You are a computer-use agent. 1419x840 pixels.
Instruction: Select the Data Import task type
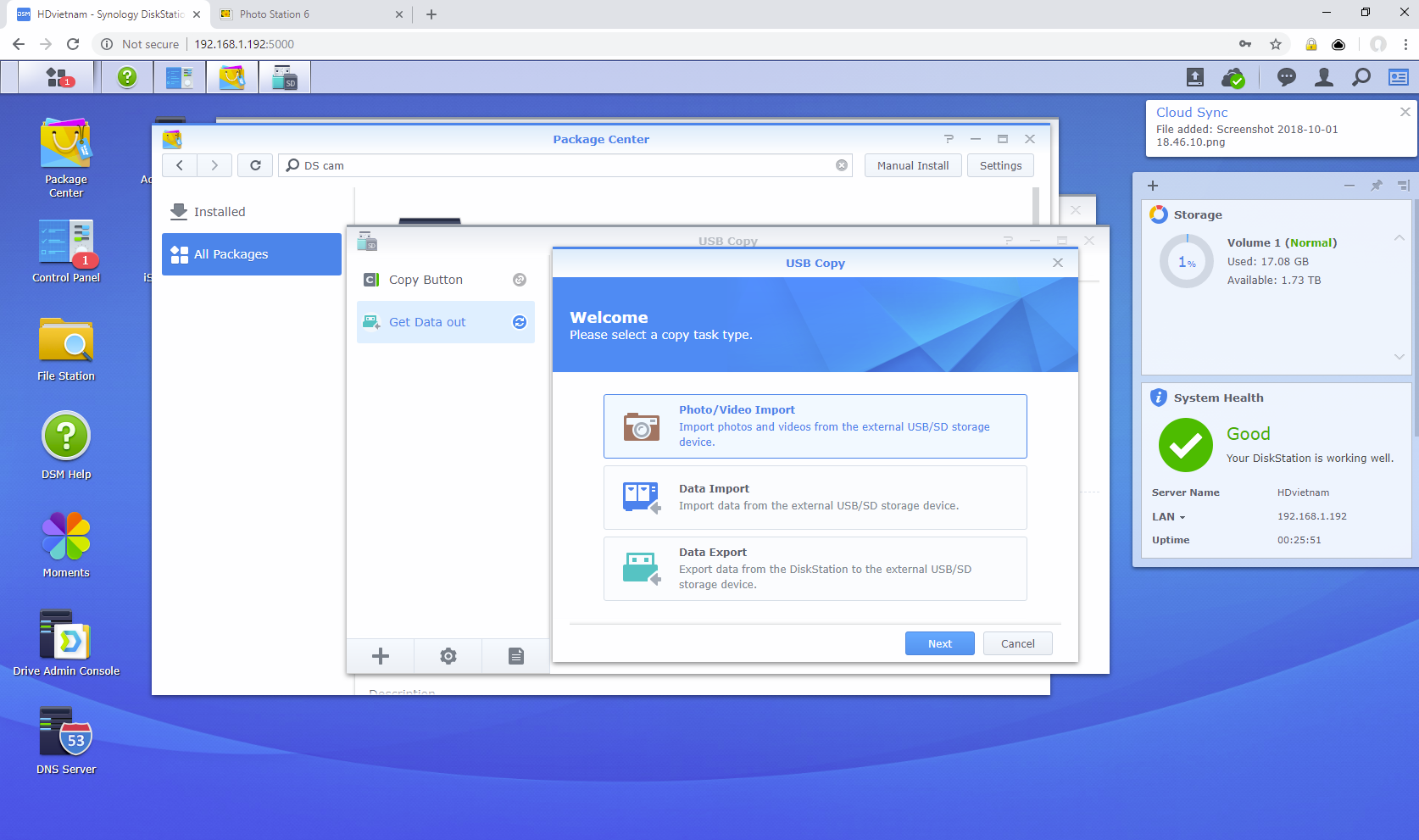pyautogui.click(x=815, y=498)
